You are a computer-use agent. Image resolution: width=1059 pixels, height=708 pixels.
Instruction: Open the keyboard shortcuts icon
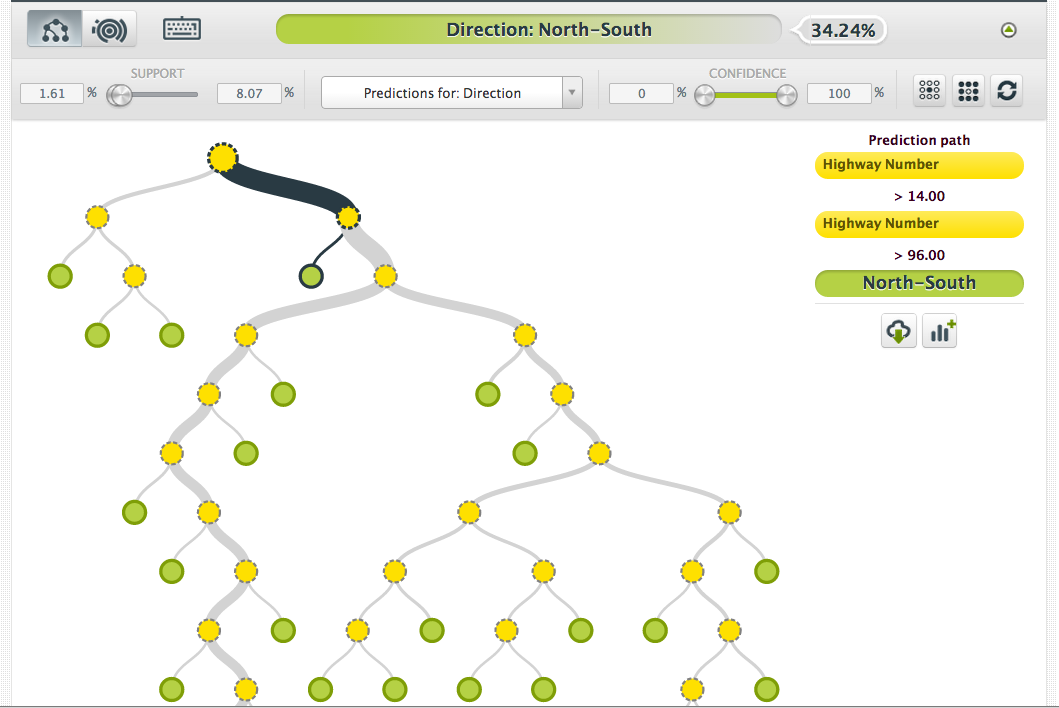click(x=181, y=28)
